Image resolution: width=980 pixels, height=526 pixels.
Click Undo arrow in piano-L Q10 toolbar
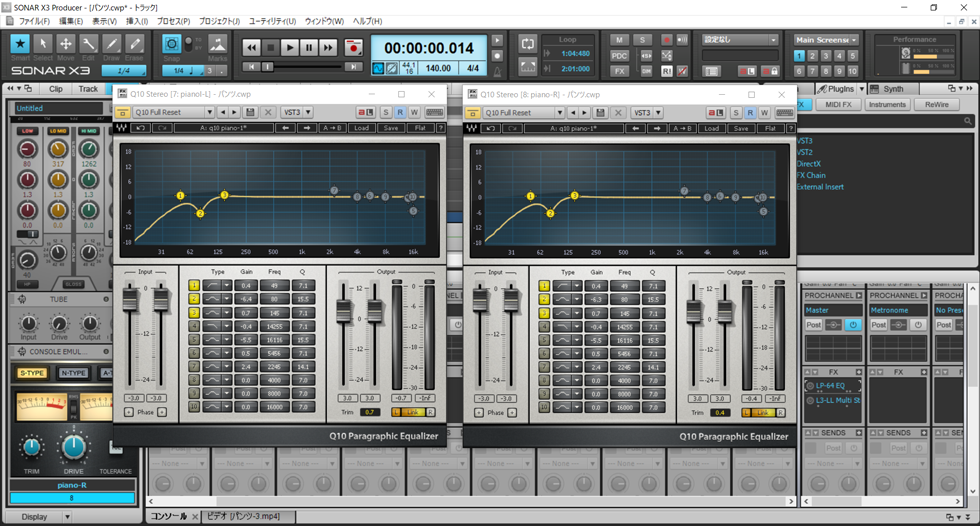(x=141, y=128)
